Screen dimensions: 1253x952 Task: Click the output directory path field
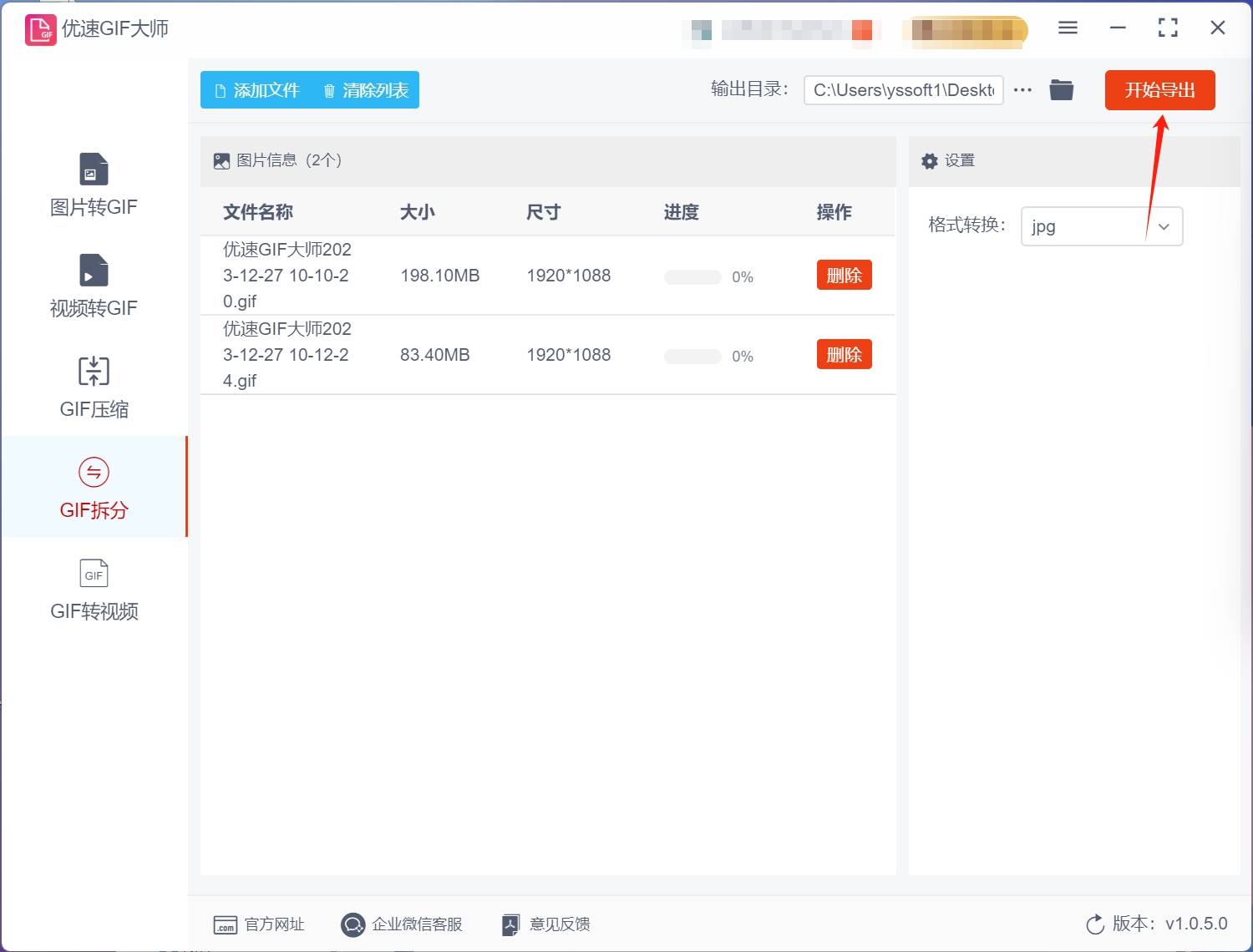[x=903, y=90]
